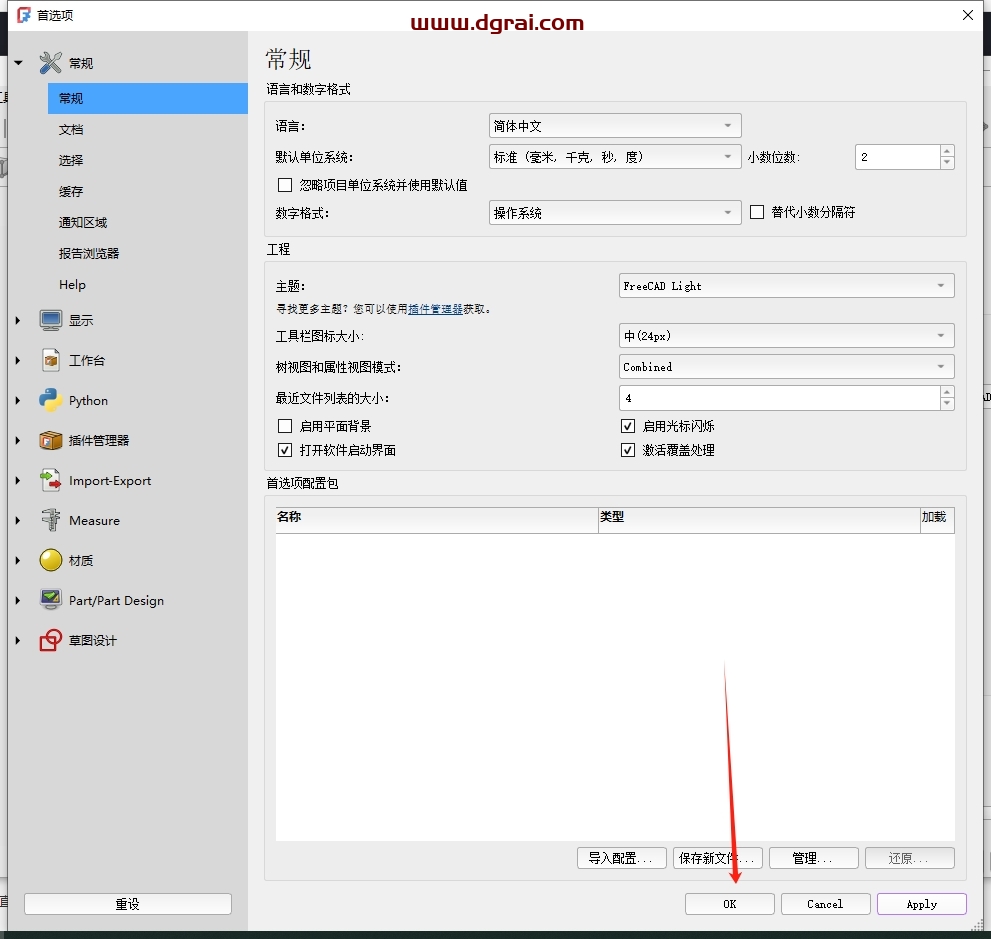This screenshot has height=939, width=991.
Task: Expand the 工作台 category arrow
Action: 18,360
